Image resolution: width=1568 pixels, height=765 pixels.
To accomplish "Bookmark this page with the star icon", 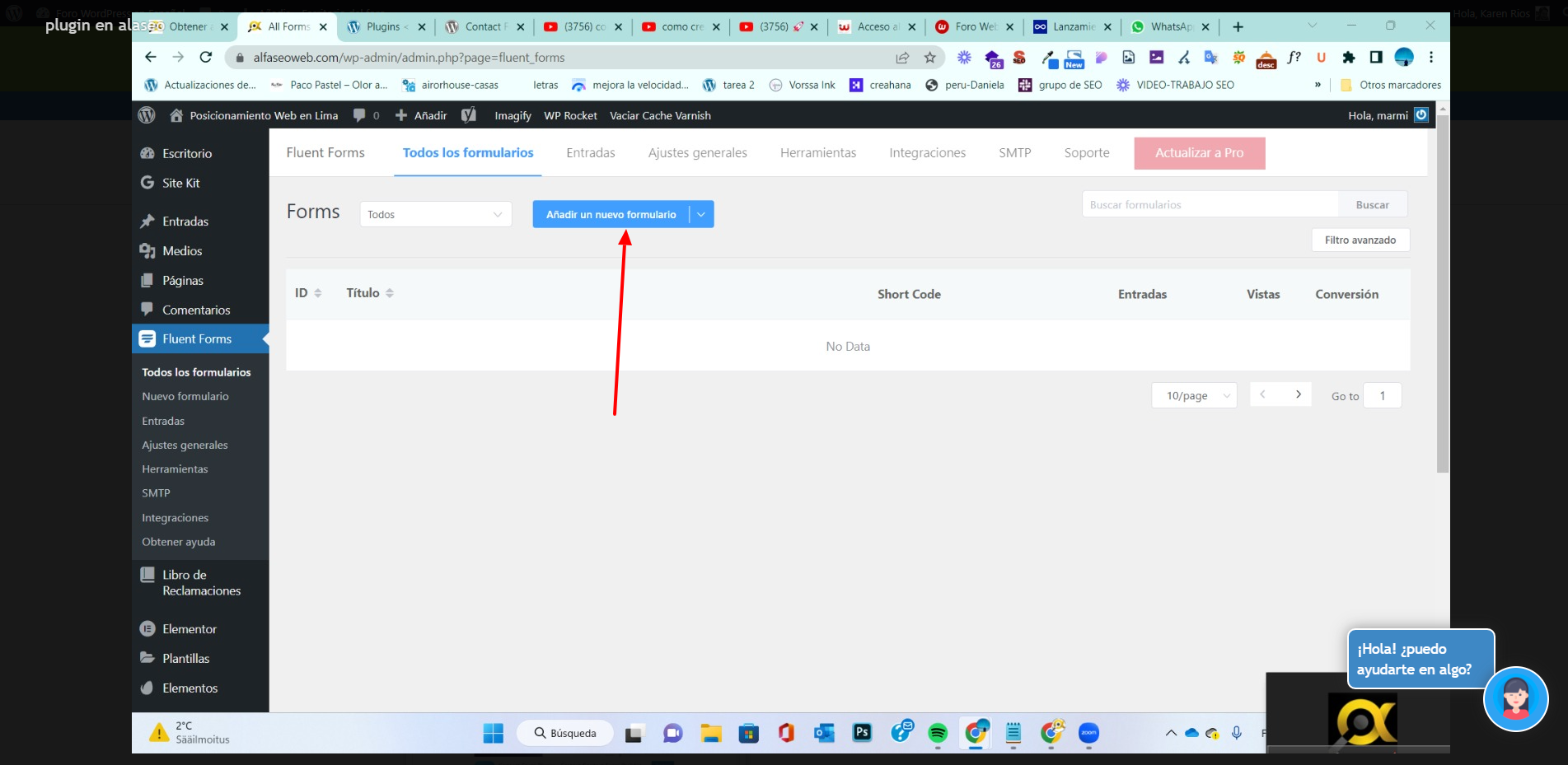I will tap(929, 57).
